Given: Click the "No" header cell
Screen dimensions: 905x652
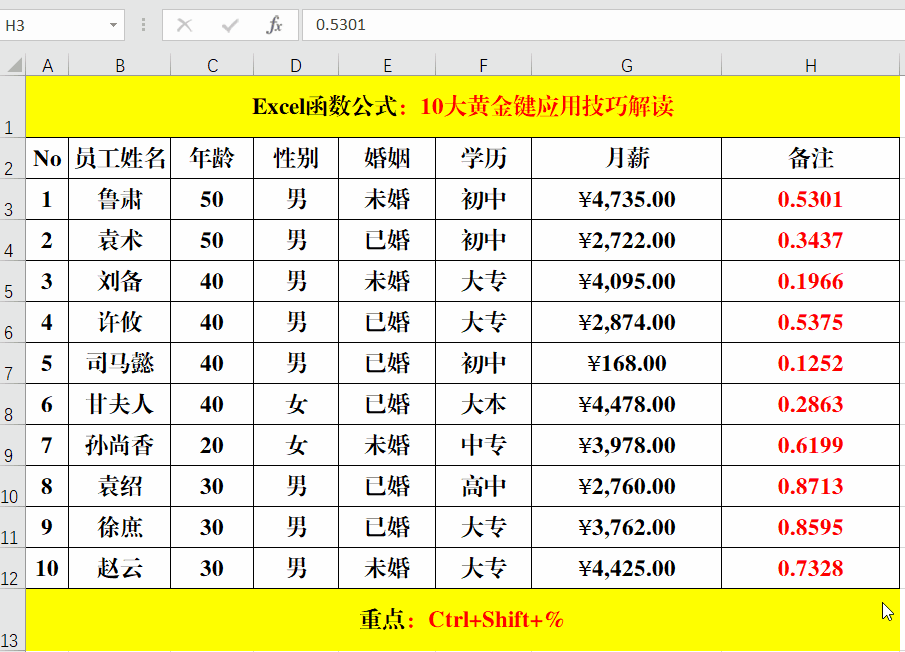Looking at the screenshot, I should pyautogui.click(x=47, y=158).
